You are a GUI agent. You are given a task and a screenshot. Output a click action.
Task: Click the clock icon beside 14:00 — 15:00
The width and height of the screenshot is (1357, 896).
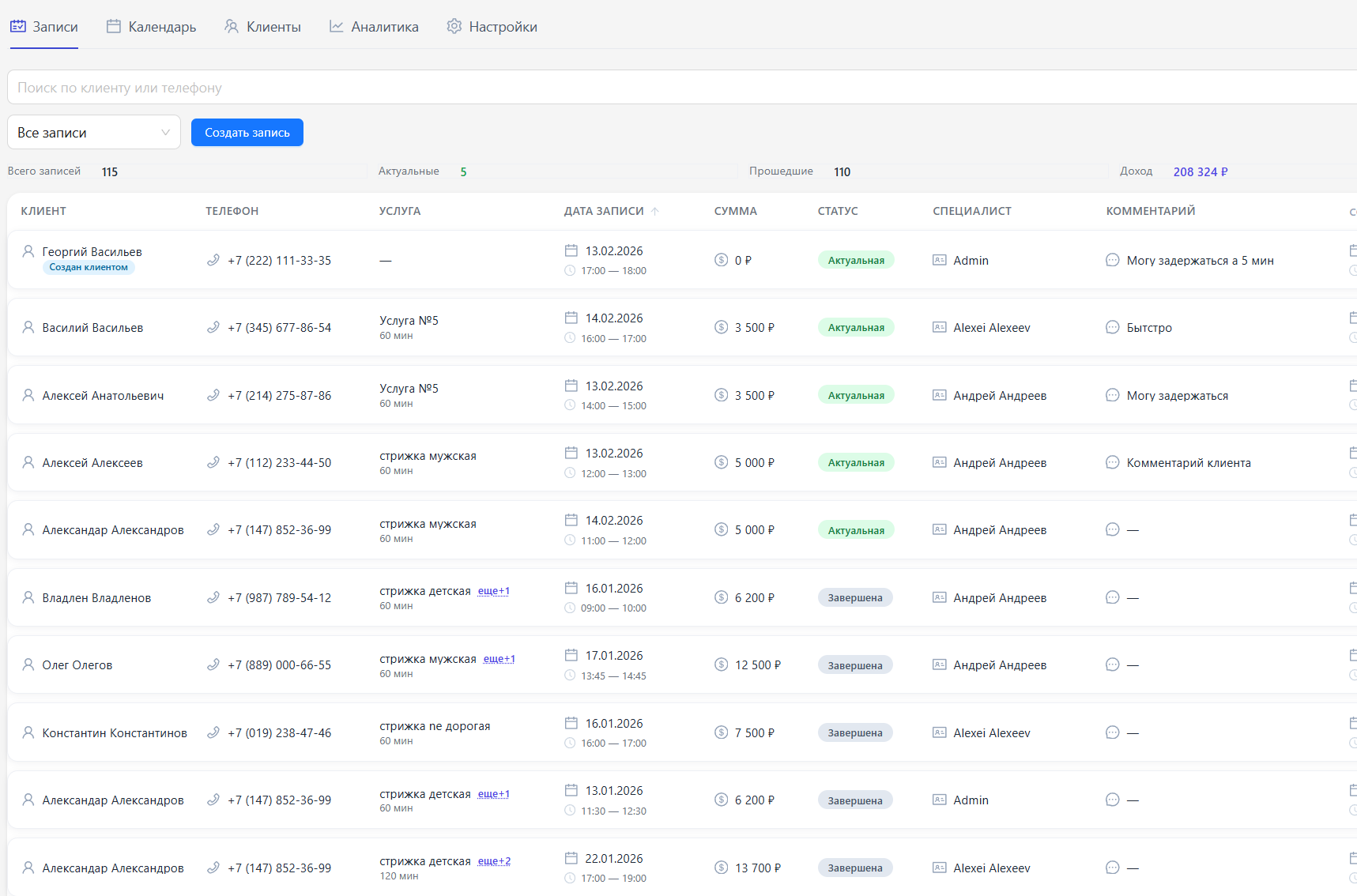[x=570, y=405]
